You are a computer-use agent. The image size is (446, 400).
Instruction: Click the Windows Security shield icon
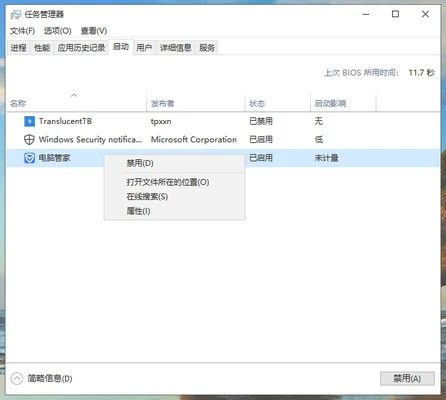(29, 139)
